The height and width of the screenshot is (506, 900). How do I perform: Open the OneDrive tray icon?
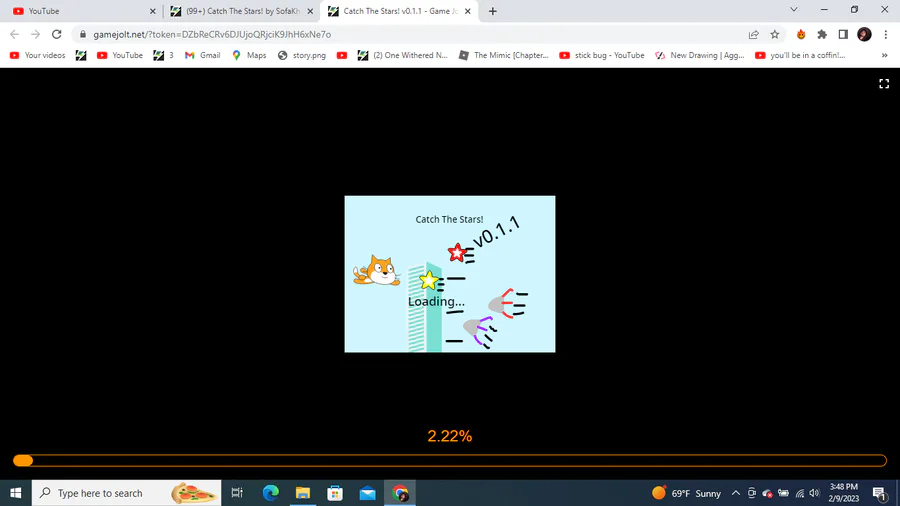click(x=767, y=493)
